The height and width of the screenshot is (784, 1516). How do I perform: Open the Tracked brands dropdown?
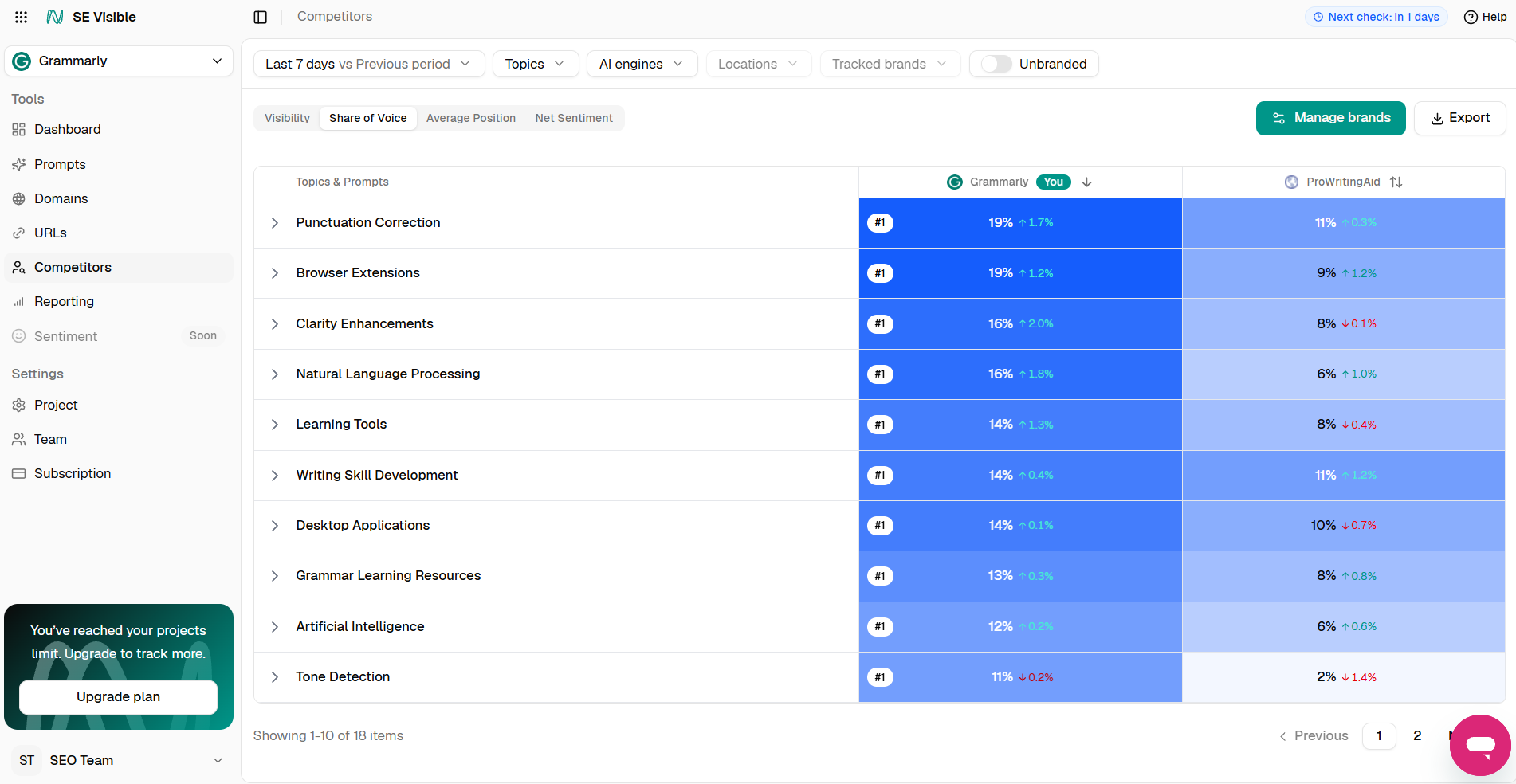click(890, 64)
